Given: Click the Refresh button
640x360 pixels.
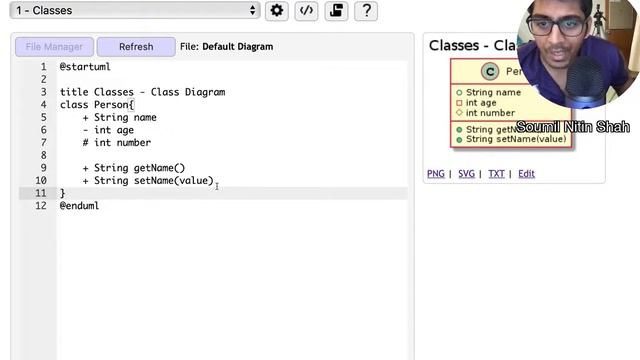Looking at the screenshot, I should click(x=136, y=47).
